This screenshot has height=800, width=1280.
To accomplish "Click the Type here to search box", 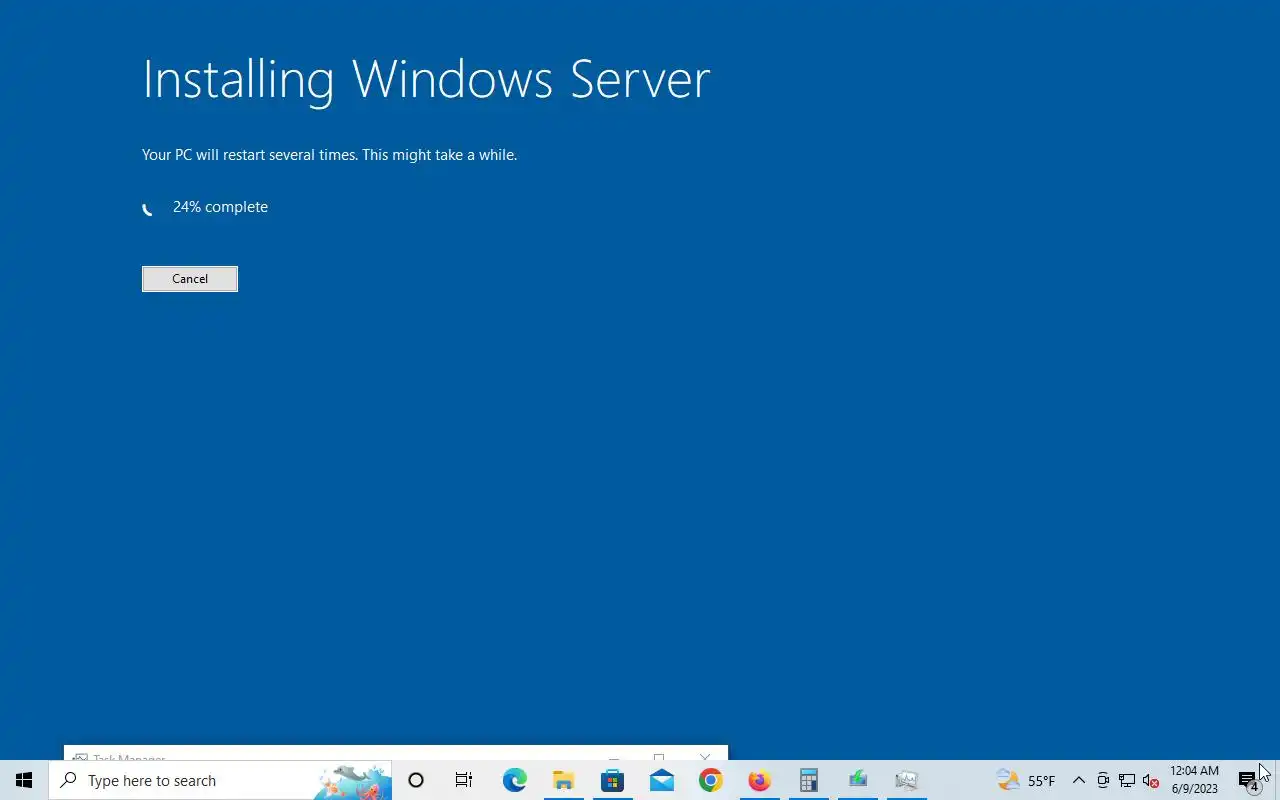I will point(220,780).
